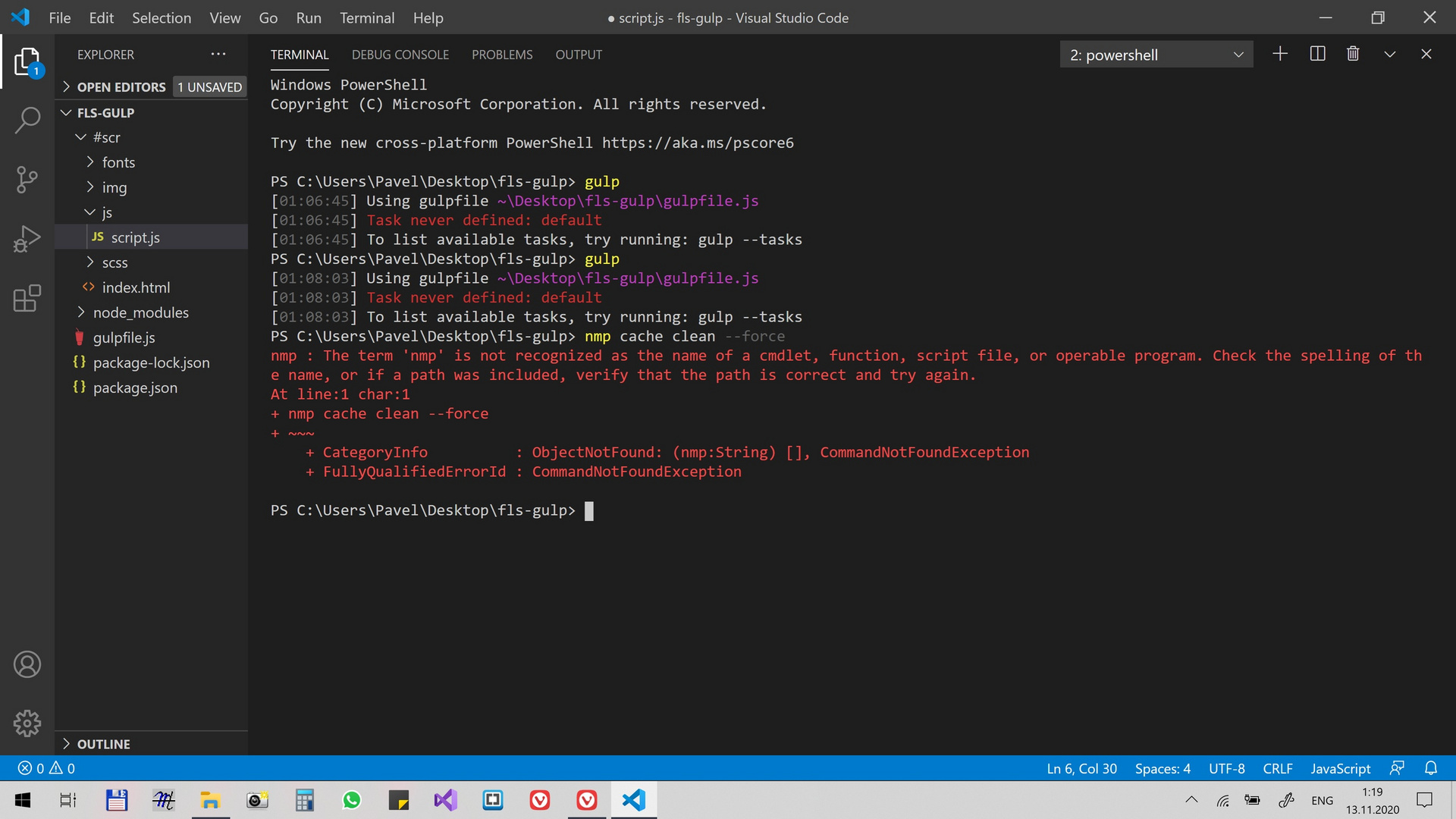The height and width of the screenshot is (819, 1456).
Task: Click Ln 6, Col 30 position indicator
Action: click(x=1081, y=768)
